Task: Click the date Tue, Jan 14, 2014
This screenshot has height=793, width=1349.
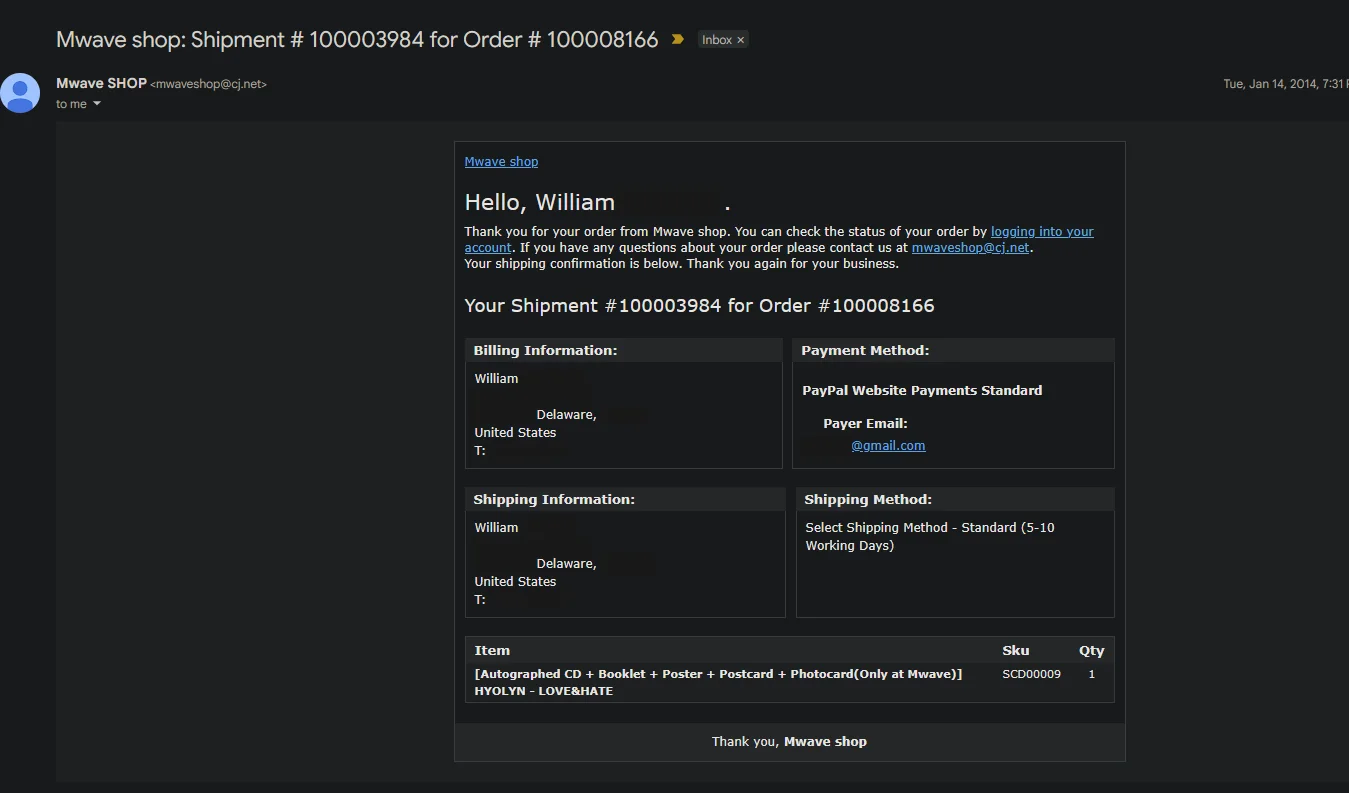Action: (x=1284, y=84)
